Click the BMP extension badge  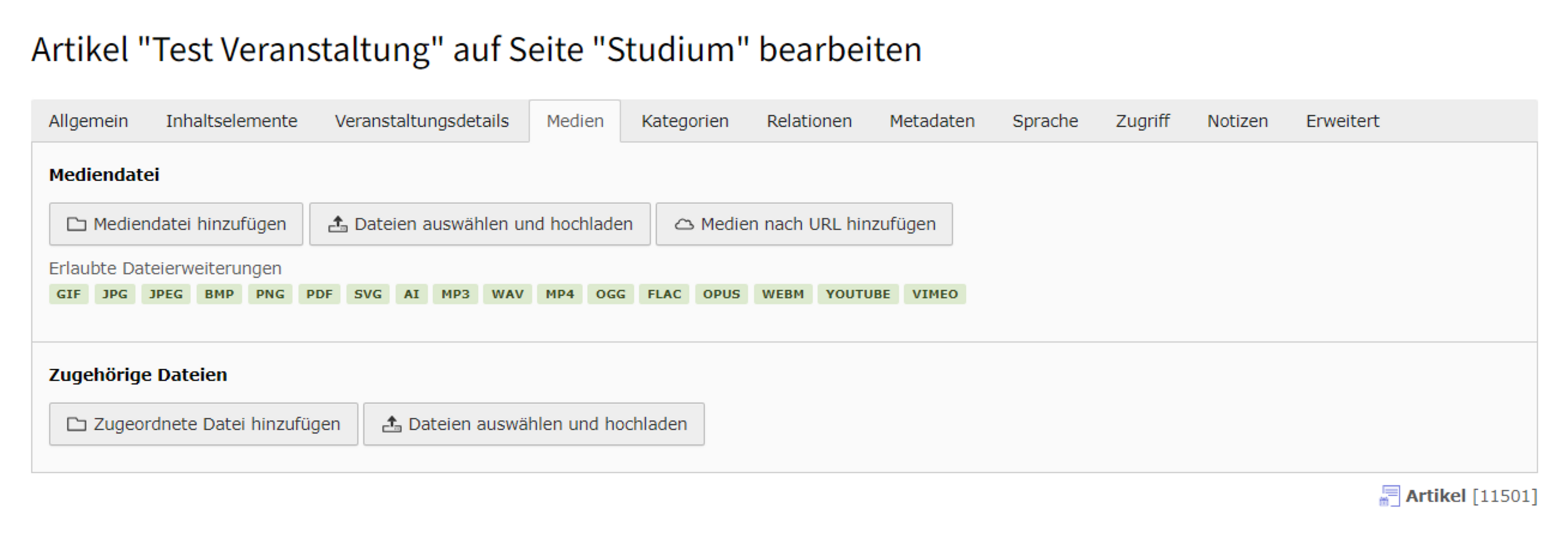pos(219,294)
